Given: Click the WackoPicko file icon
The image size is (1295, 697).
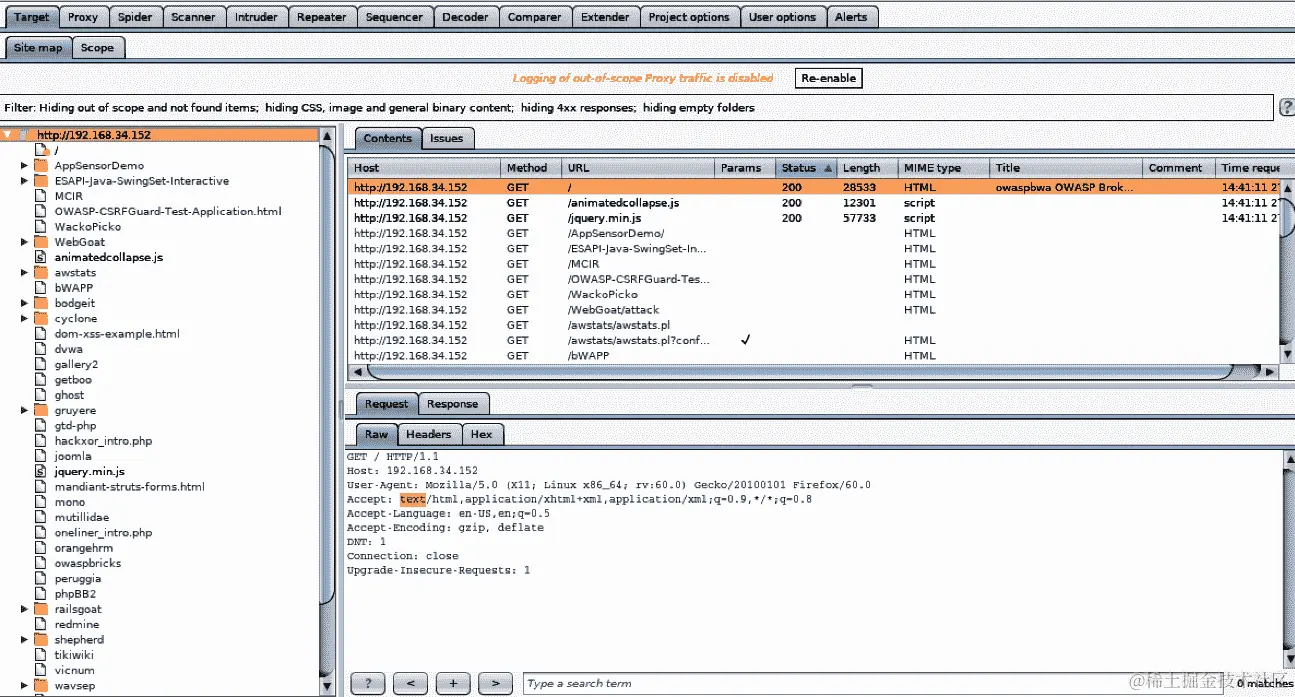Looking at the screenshot, I should [x=41, y=227].
